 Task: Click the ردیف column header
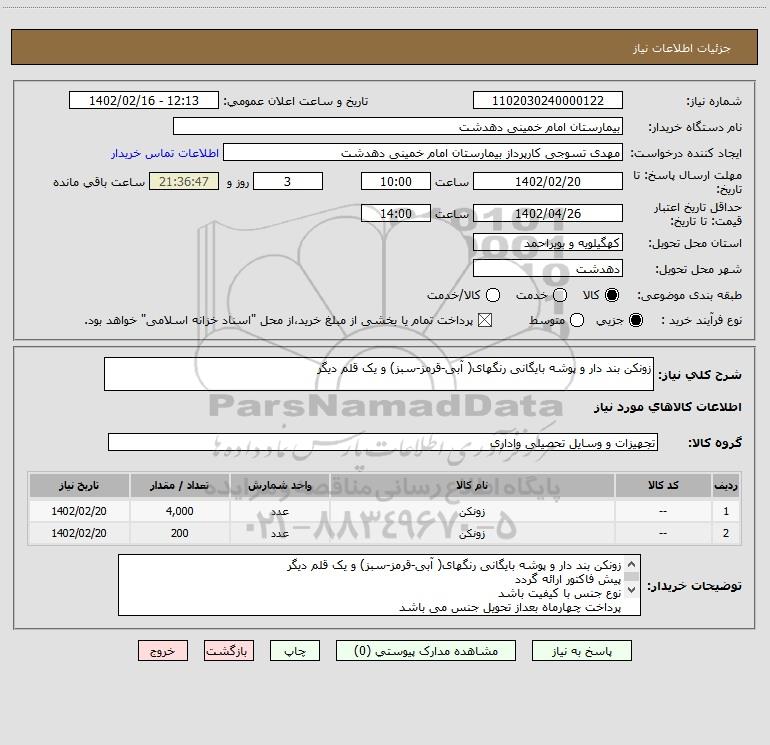726,485
